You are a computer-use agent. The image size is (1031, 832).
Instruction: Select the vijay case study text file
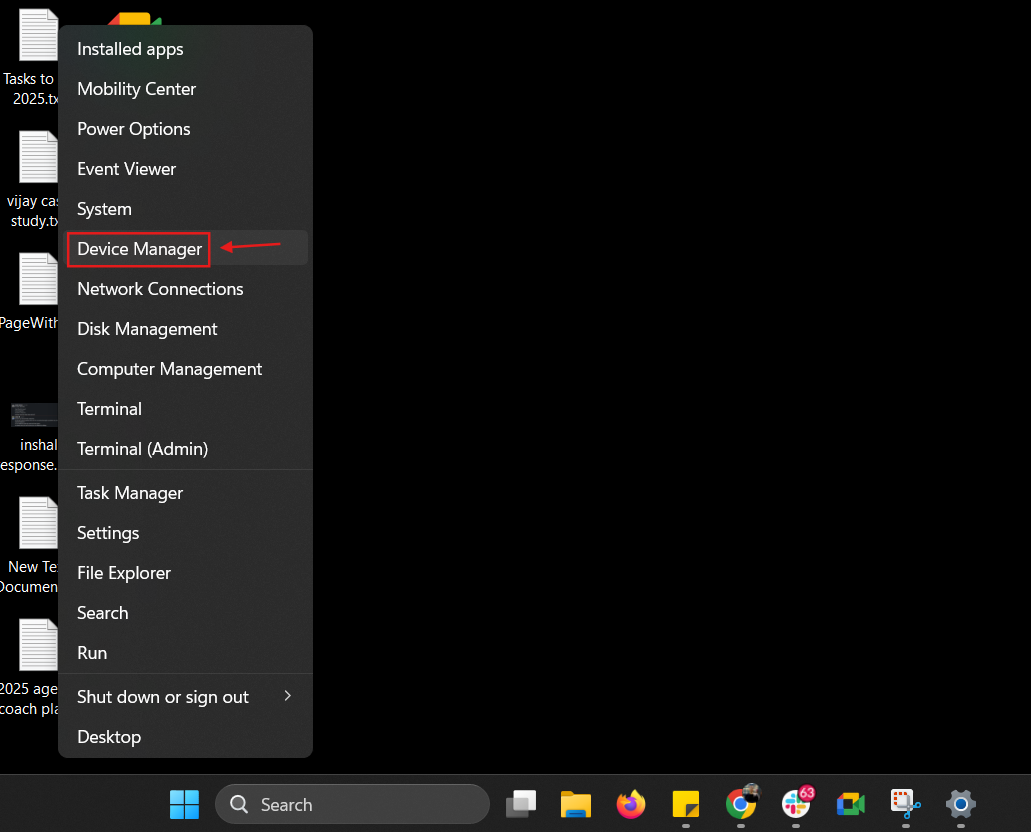(32, 179)
